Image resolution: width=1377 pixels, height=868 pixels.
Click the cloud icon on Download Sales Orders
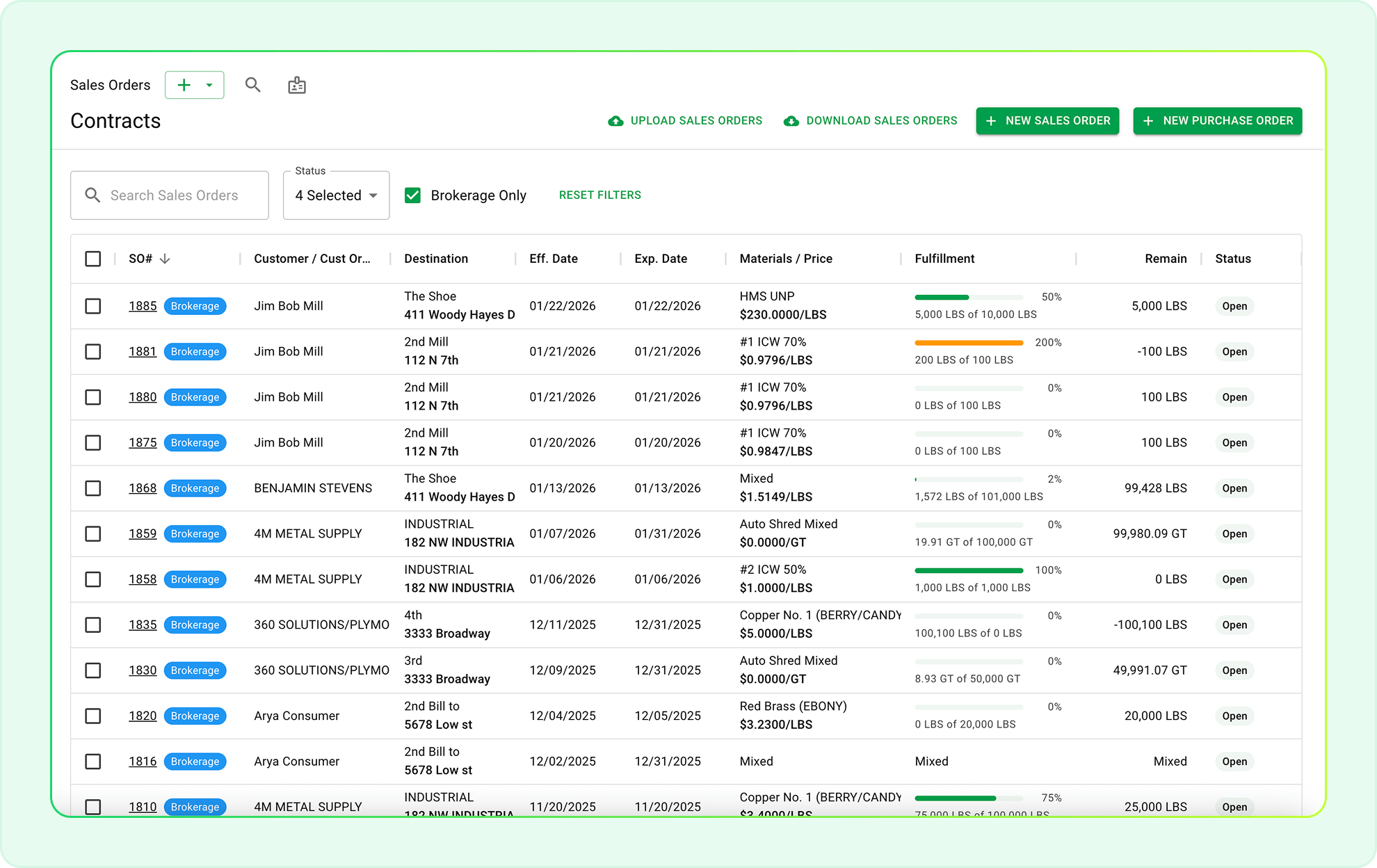791,121
